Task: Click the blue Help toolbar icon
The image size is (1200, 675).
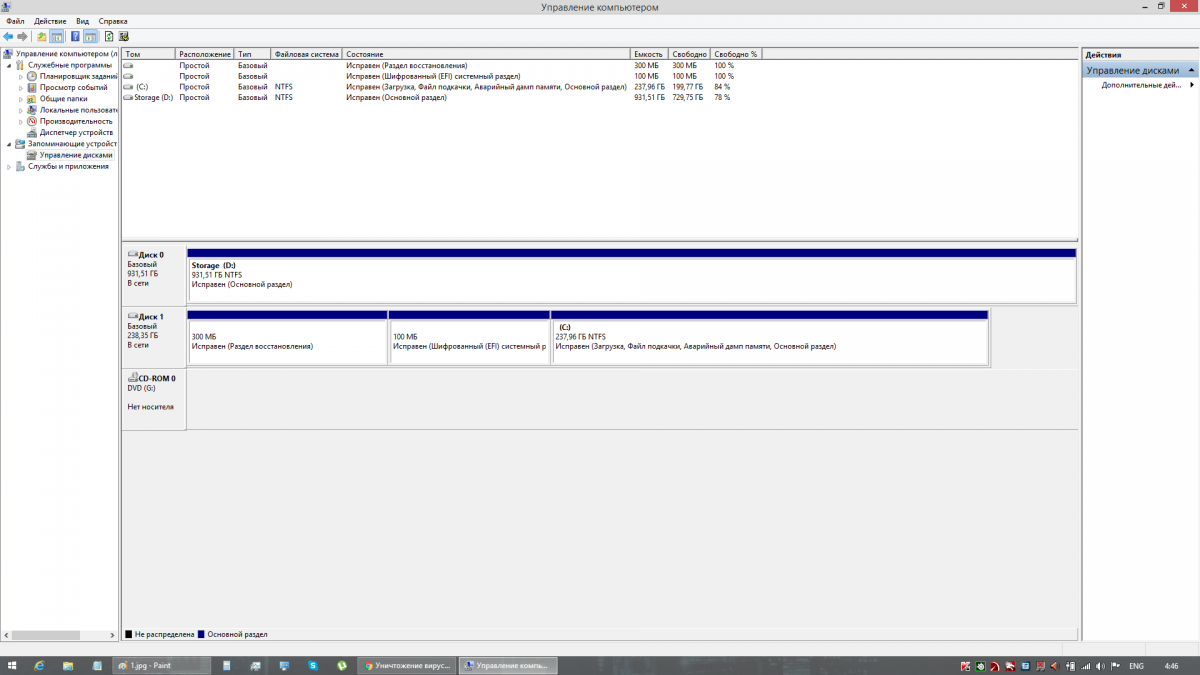Action: coord(75,36)
